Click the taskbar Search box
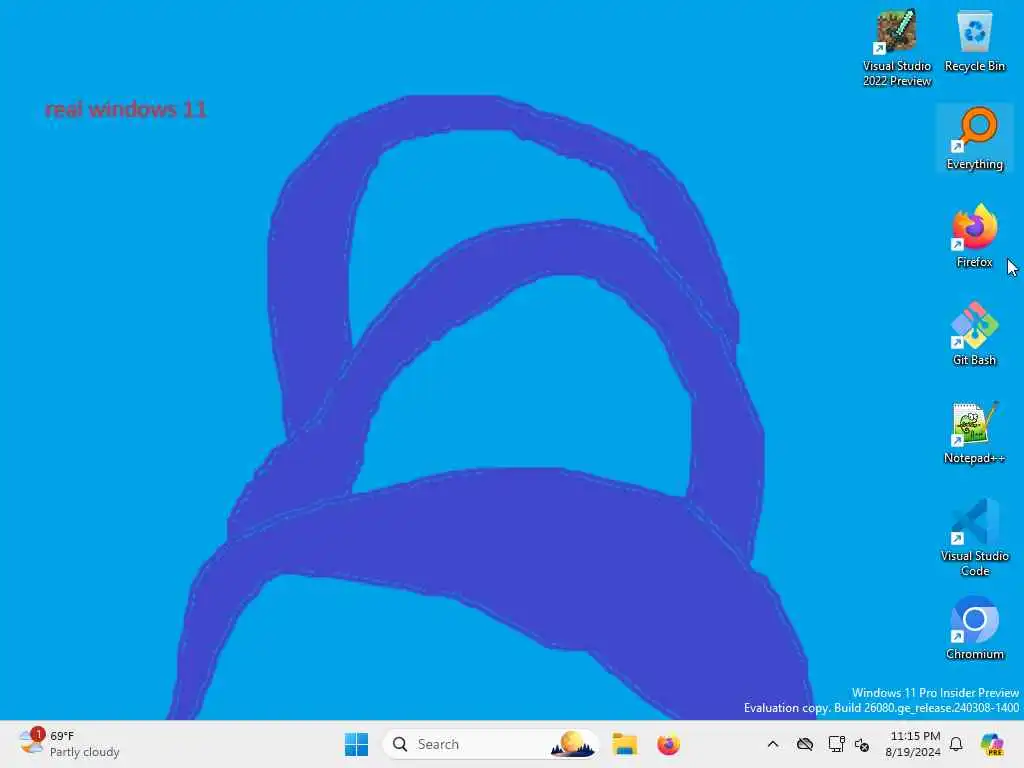Screen dimensions: 1024x768 (x=490, y=744)
